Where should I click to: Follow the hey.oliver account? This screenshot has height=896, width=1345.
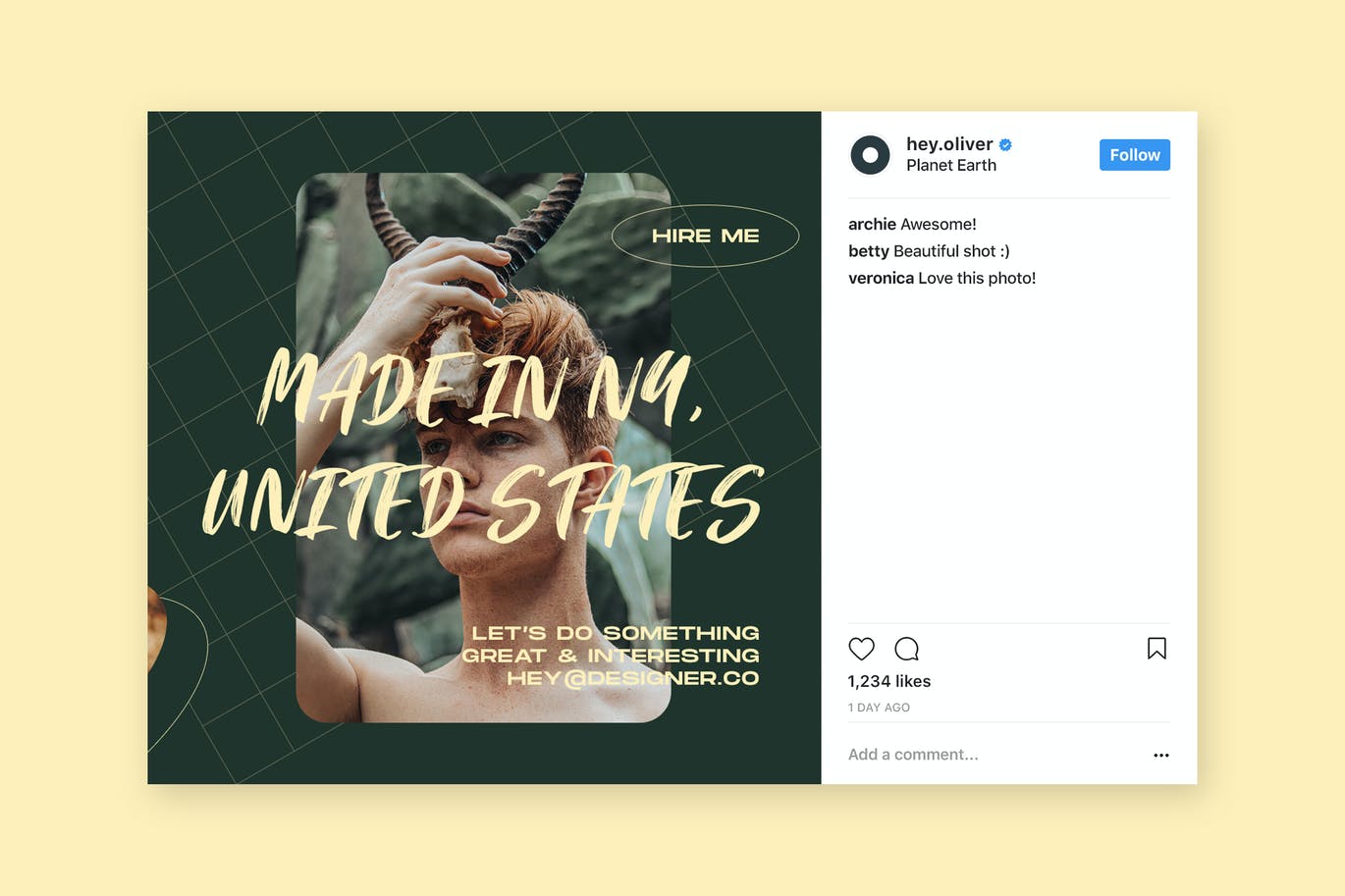click(1134, 155)
